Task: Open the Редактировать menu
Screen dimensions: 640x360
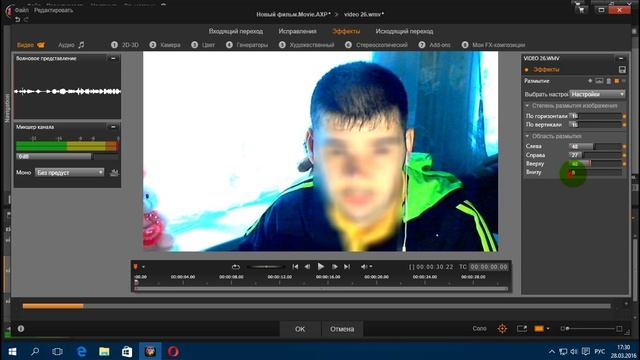Action: [x=53, y=10]
